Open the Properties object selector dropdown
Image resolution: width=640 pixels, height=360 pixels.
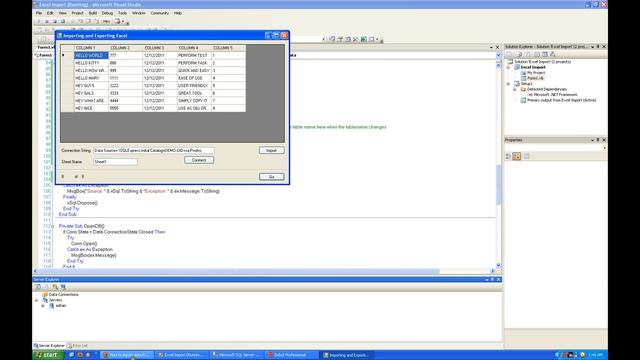[604, 148]
